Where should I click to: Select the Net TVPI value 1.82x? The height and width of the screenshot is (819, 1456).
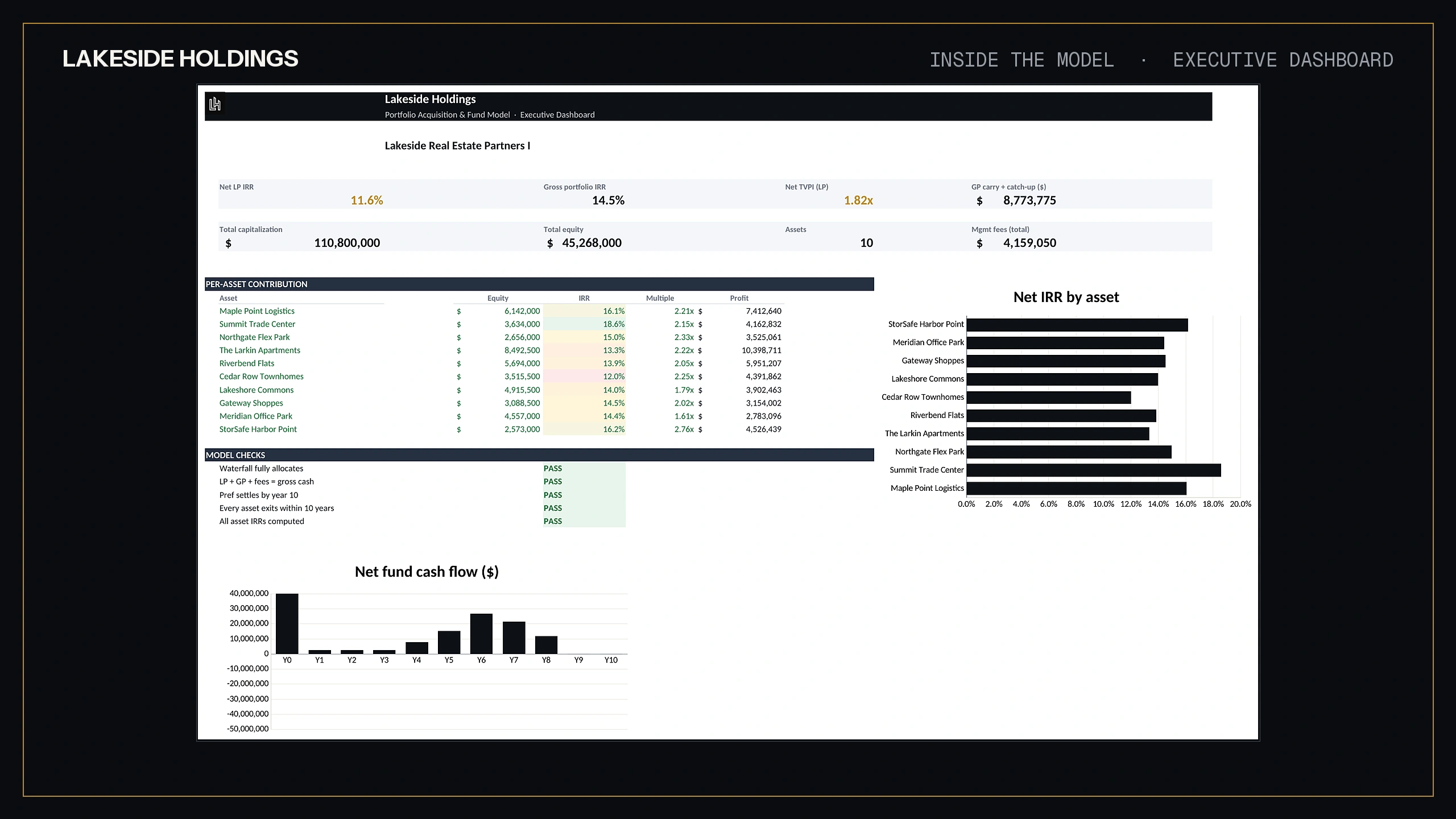(858, 200)
